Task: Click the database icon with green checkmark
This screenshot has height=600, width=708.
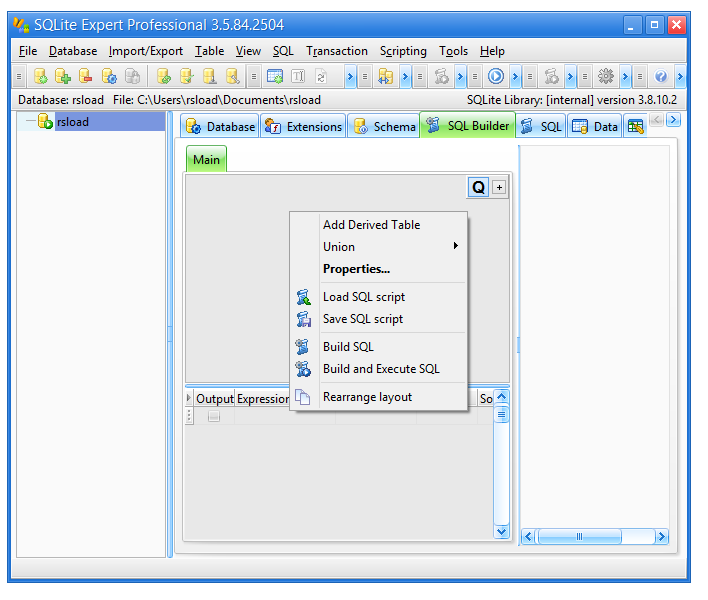Action: 186,76
